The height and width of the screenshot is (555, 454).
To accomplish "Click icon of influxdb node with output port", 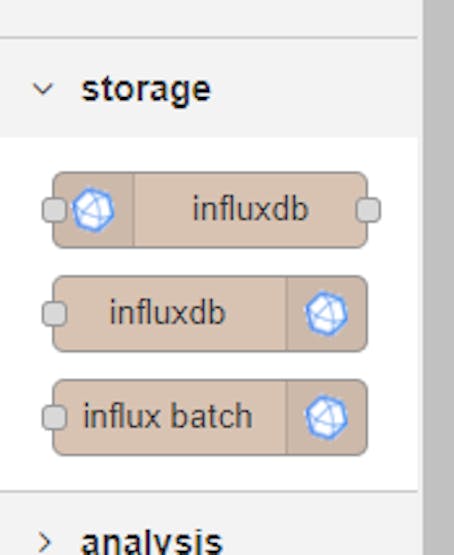I will (93, 210).
